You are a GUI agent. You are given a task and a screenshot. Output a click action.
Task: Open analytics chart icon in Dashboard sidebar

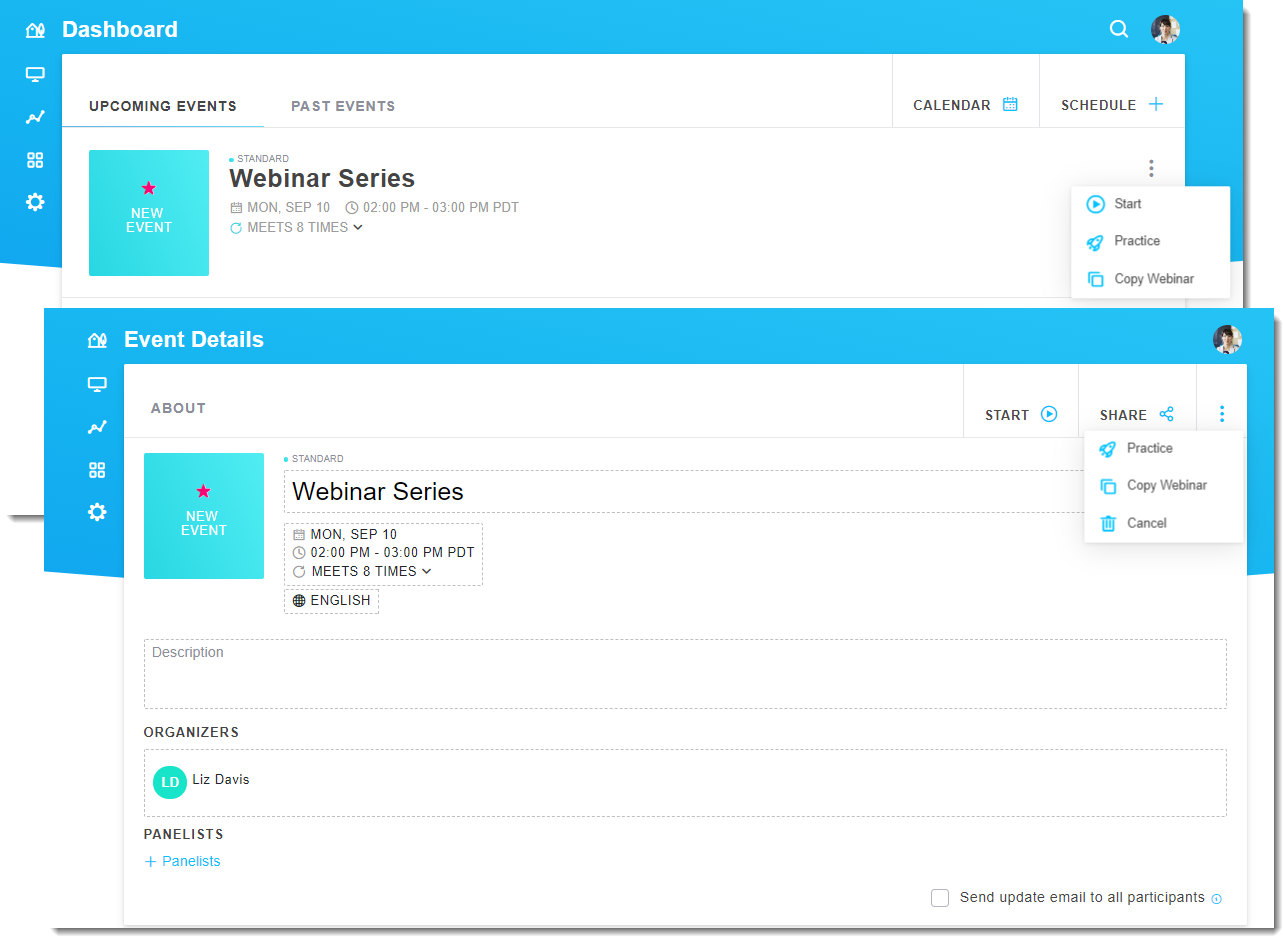[35, 117]
